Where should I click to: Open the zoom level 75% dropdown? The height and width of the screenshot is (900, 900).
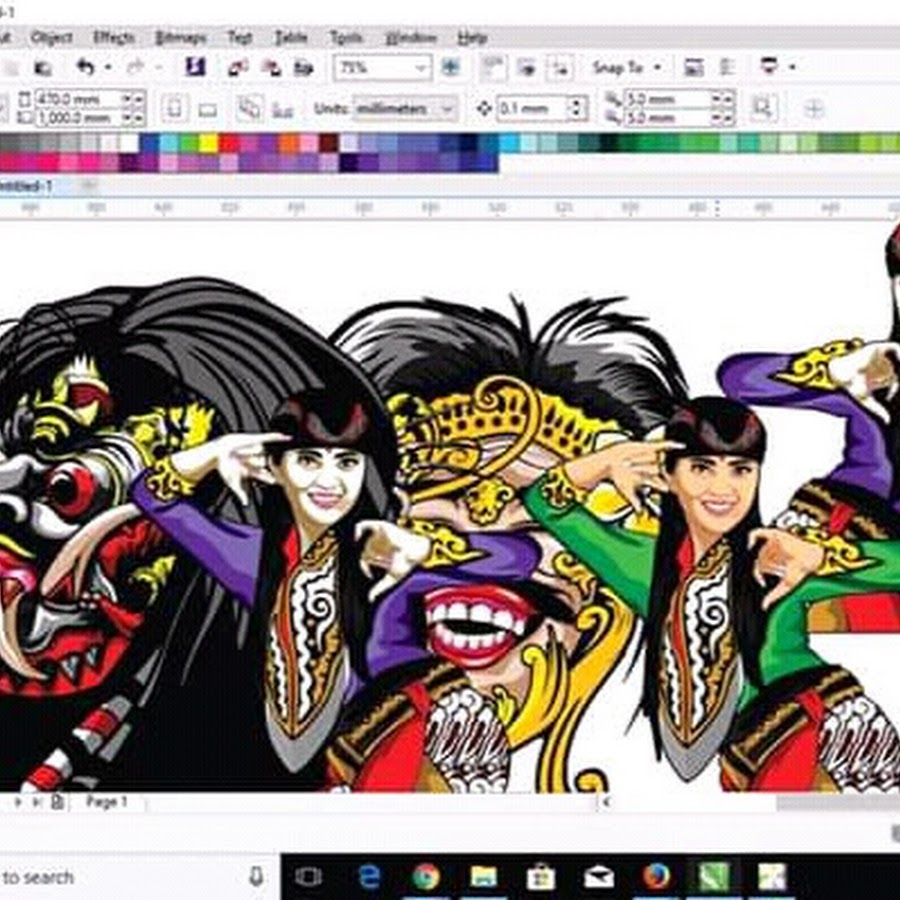(421, 68)
